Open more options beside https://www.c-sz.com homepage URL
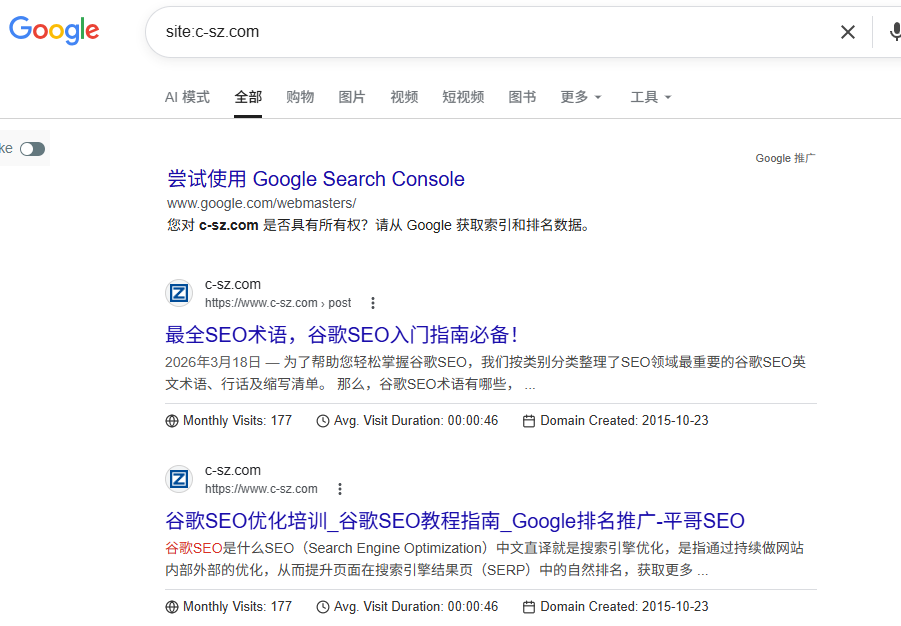 coord(340,489)
